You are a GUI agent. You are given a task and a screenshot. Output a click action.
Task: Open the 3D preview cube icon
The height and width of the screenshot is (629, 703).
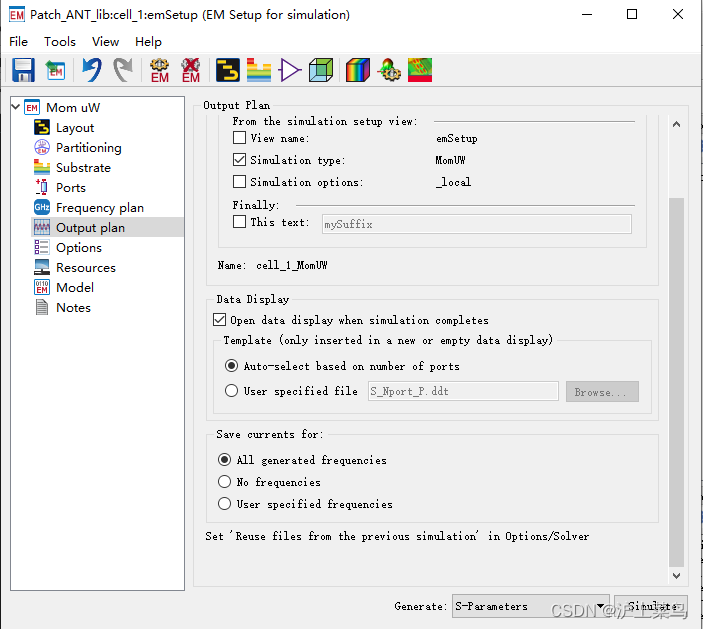click(321, 70)
